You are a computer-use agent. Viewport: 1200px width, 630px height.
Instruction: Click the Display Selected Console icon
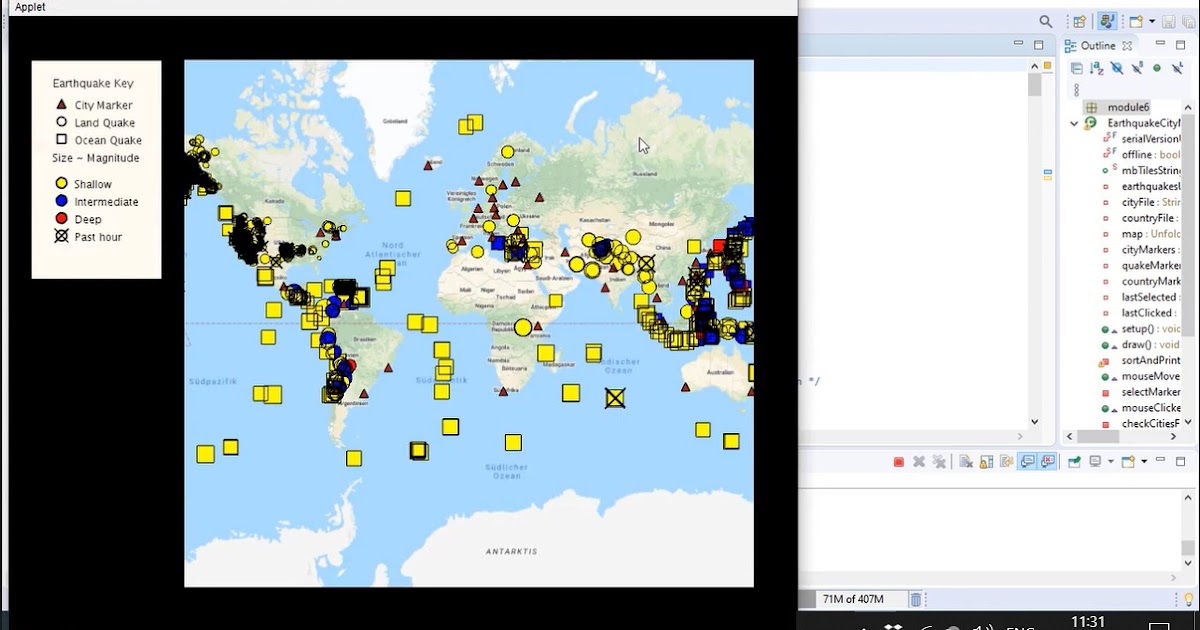click(1096, 462)
